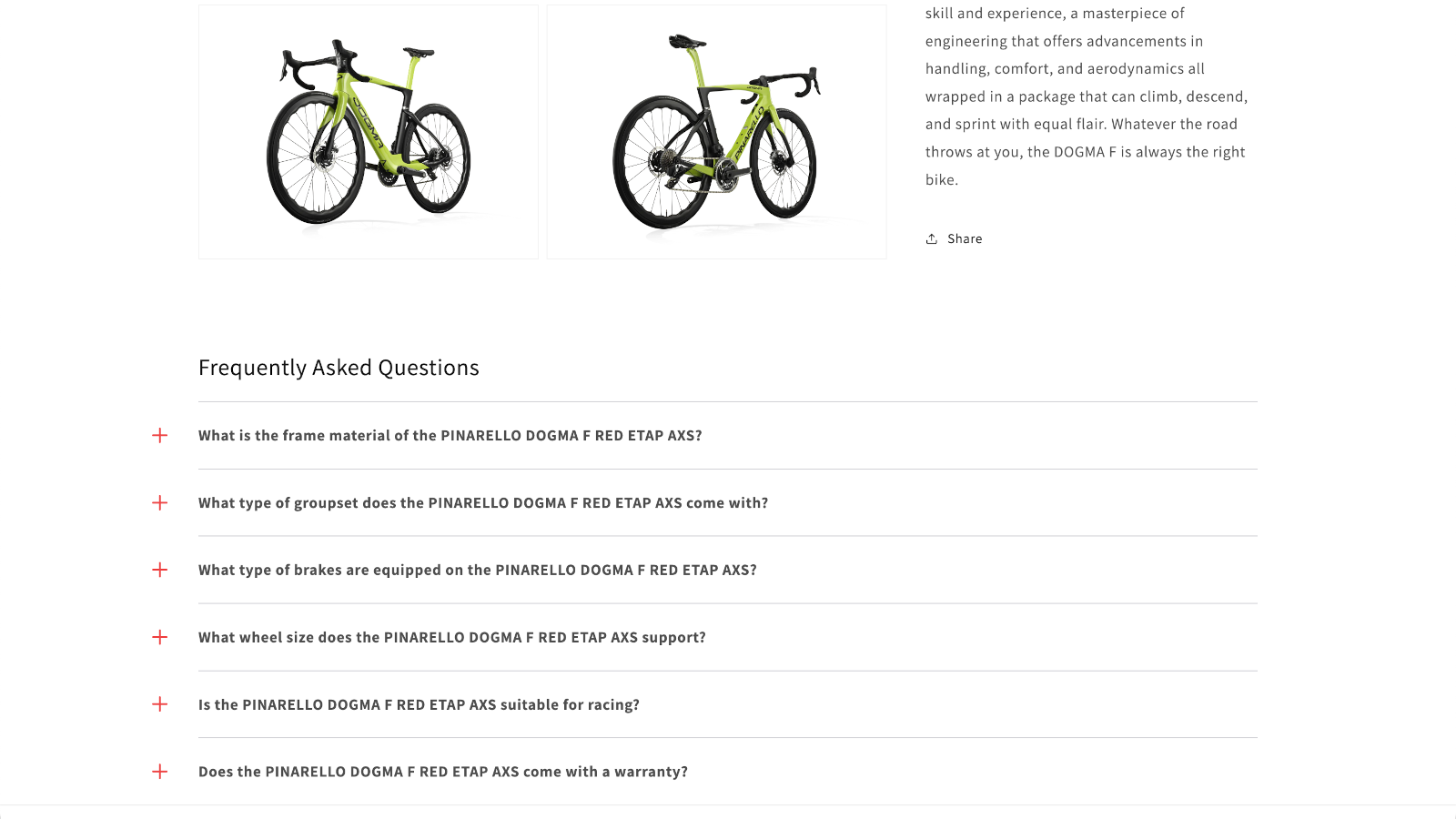This screenshot has height=819, width=1456.
Task: Toggle open the racing suitability FAQ answer
Action: pyautogui.click(x=420, y=703)
